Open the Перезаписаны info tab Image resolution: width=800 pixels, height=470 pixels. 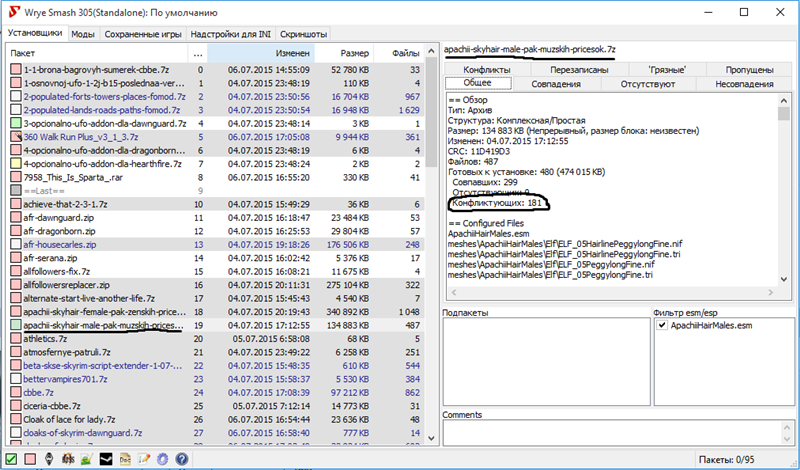(x=579, y=69)
